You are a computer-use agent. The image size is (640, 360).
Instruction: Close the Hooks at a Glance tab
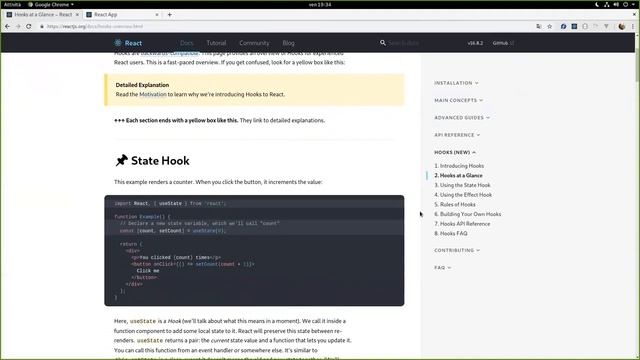pyautogui.click(x=77, y=14)
